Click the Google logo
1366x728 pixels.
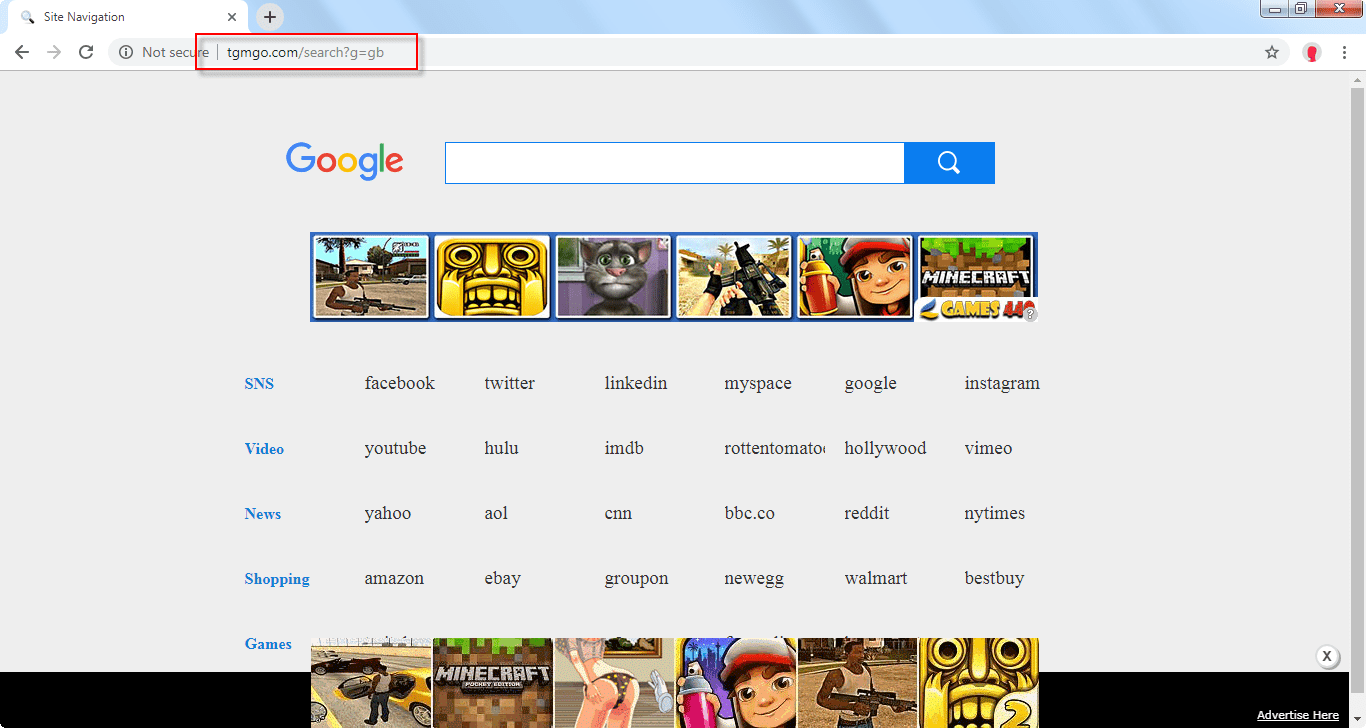coord(344,161)
